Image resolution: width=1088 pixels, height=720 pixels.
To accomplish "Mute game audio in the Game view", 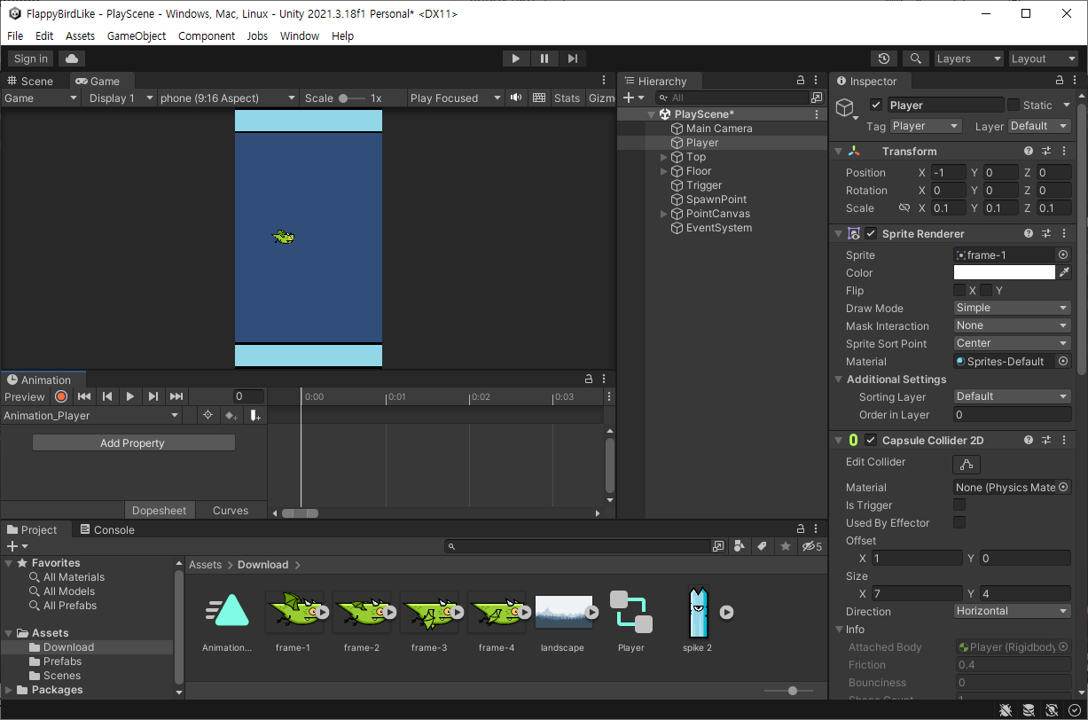I will click(x=516, y=98).
